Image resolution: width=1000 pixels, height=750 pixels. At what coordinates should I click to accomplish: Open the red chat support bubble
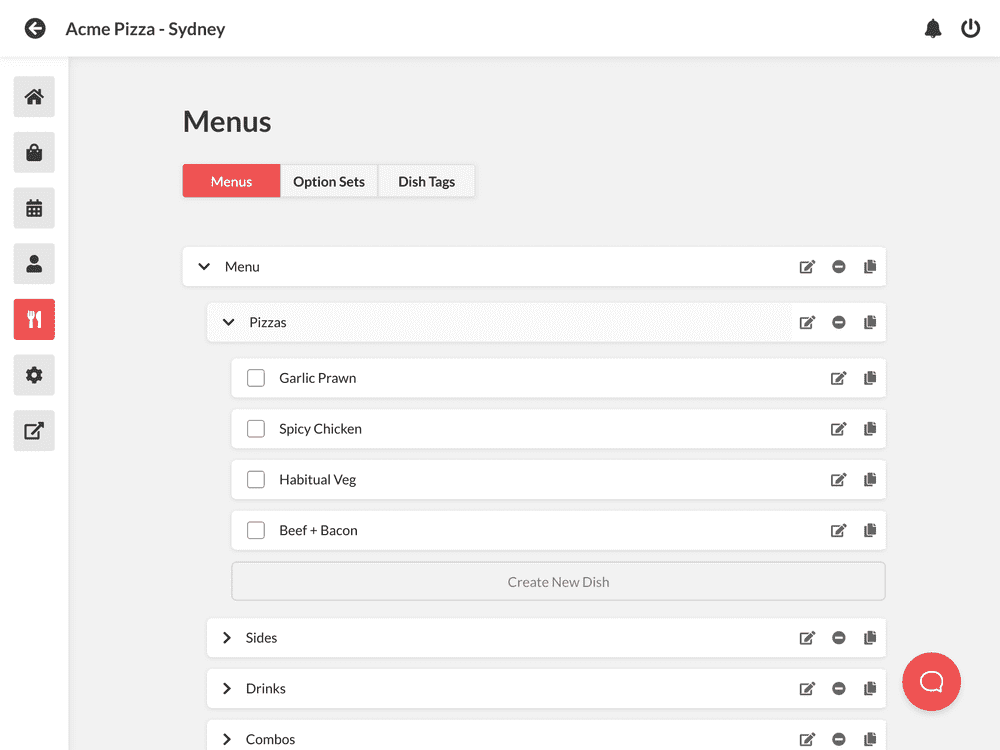click(931, 682)
